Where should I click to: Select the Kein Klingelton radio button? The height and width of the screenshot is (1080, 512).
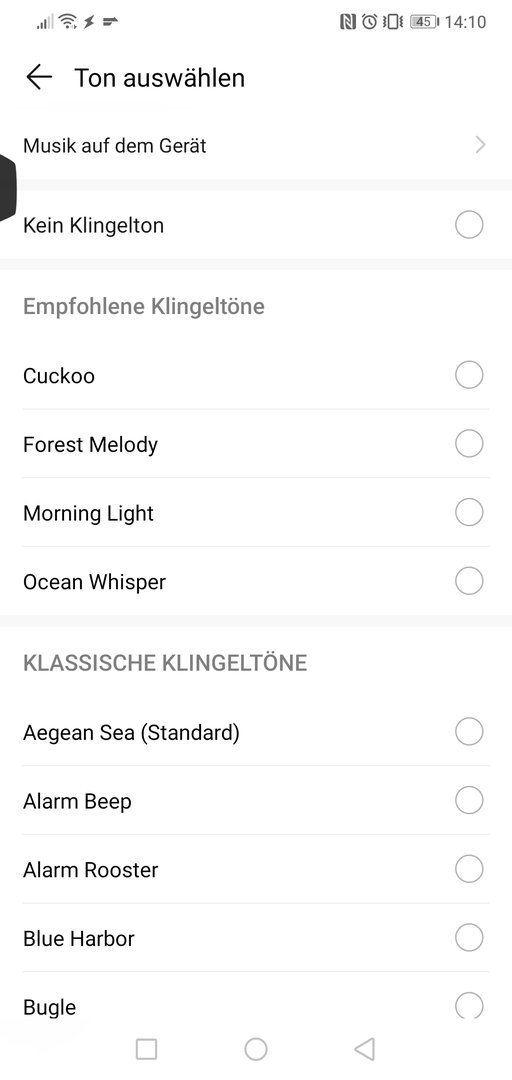click(x=469, y=225)
